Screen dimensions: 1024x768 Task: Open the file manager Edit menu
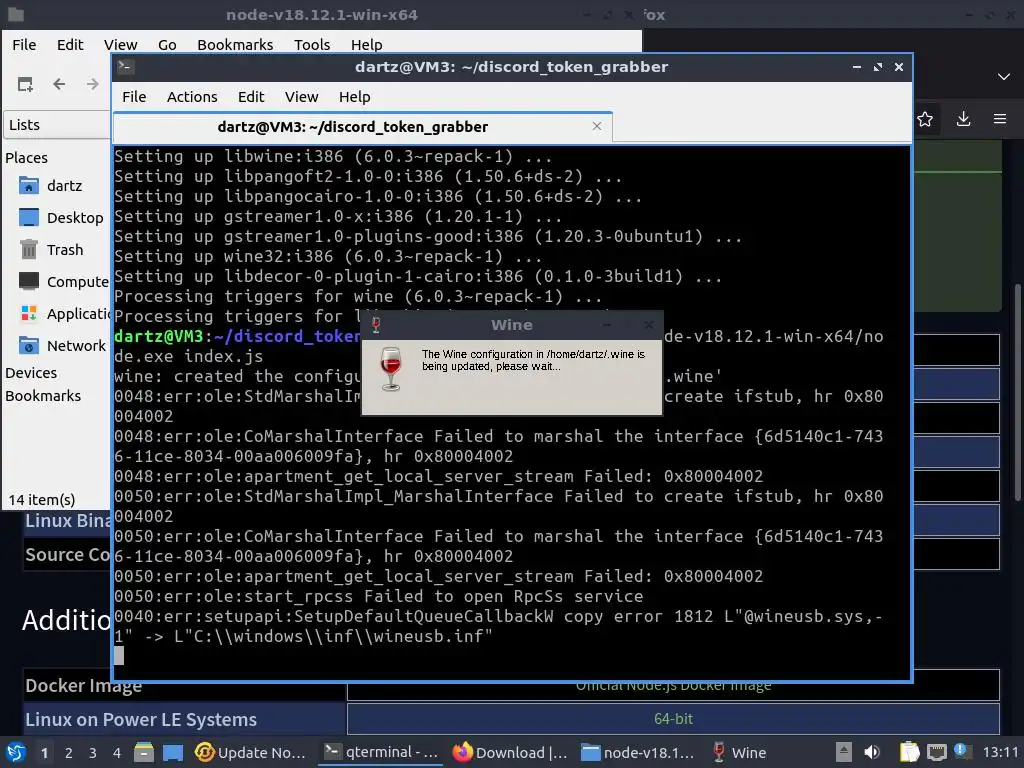(x=70, y=44)
